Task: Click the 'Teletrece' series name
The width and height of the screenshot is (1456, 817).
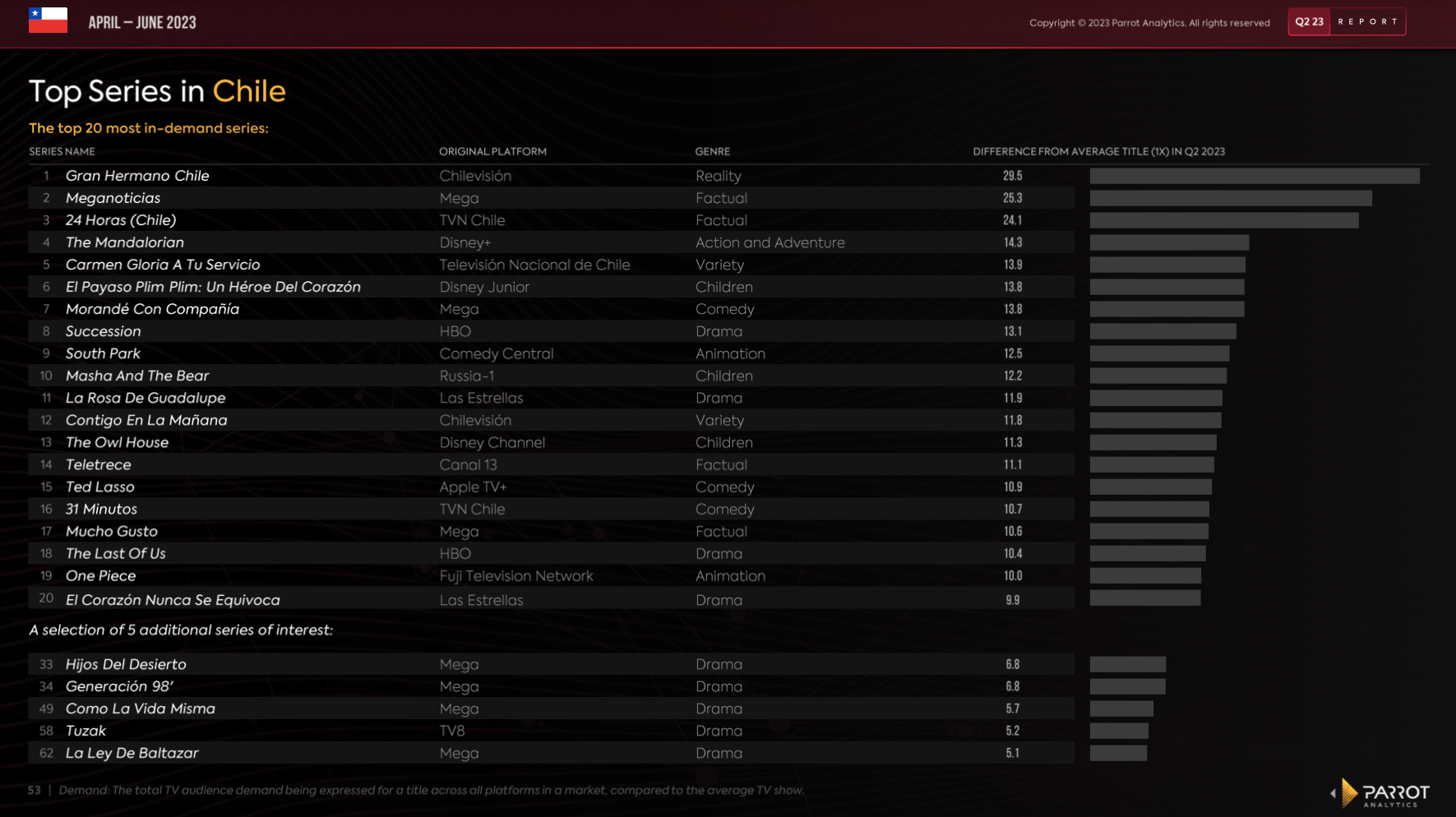Action: (x=98, y=464)
